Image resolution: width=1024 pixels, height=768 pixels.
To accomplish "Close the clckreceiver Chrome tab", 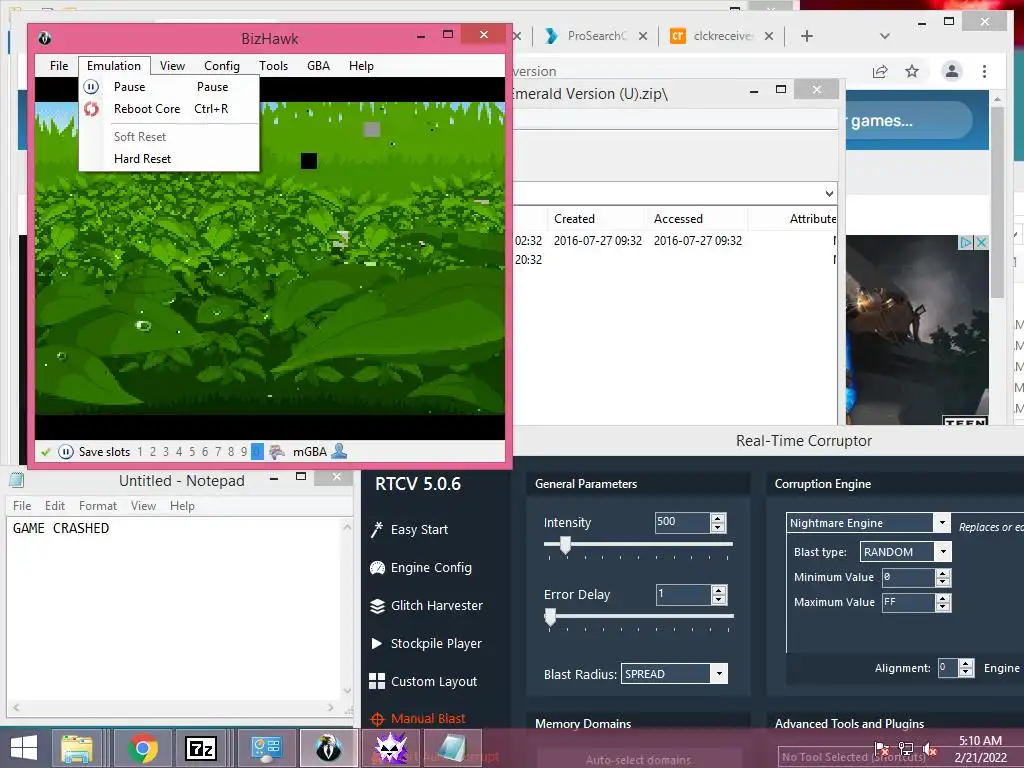I will pos(769,36).
